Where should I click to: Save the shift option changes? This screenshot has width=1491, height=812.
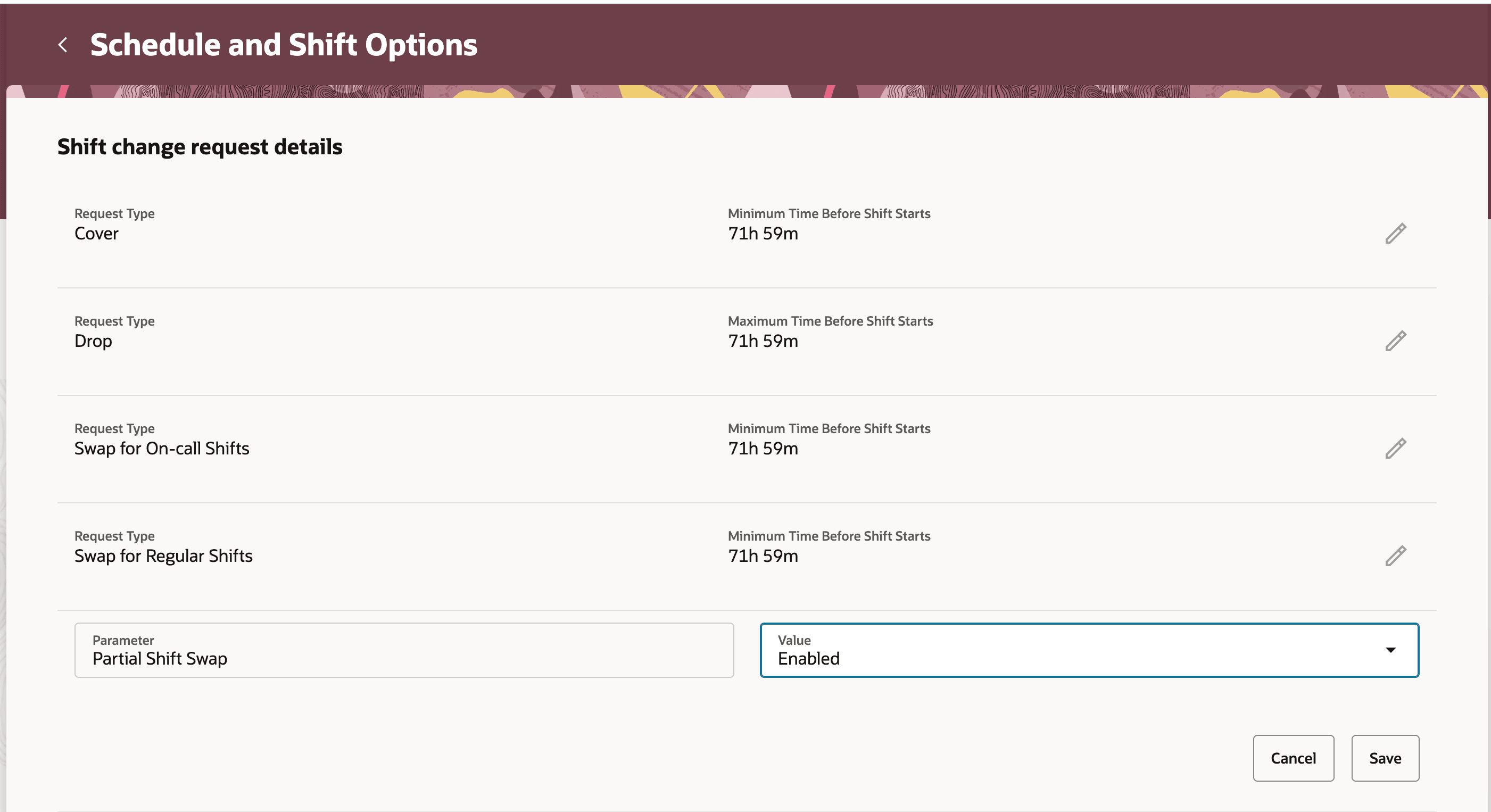1385,758
